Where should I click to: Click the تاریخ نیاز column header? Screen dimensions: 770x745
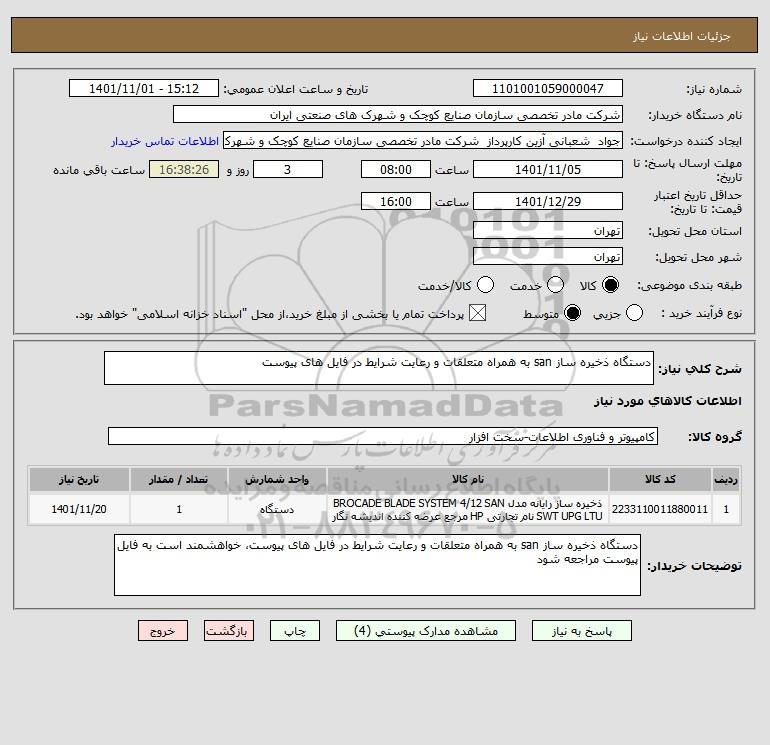point(79,479)
